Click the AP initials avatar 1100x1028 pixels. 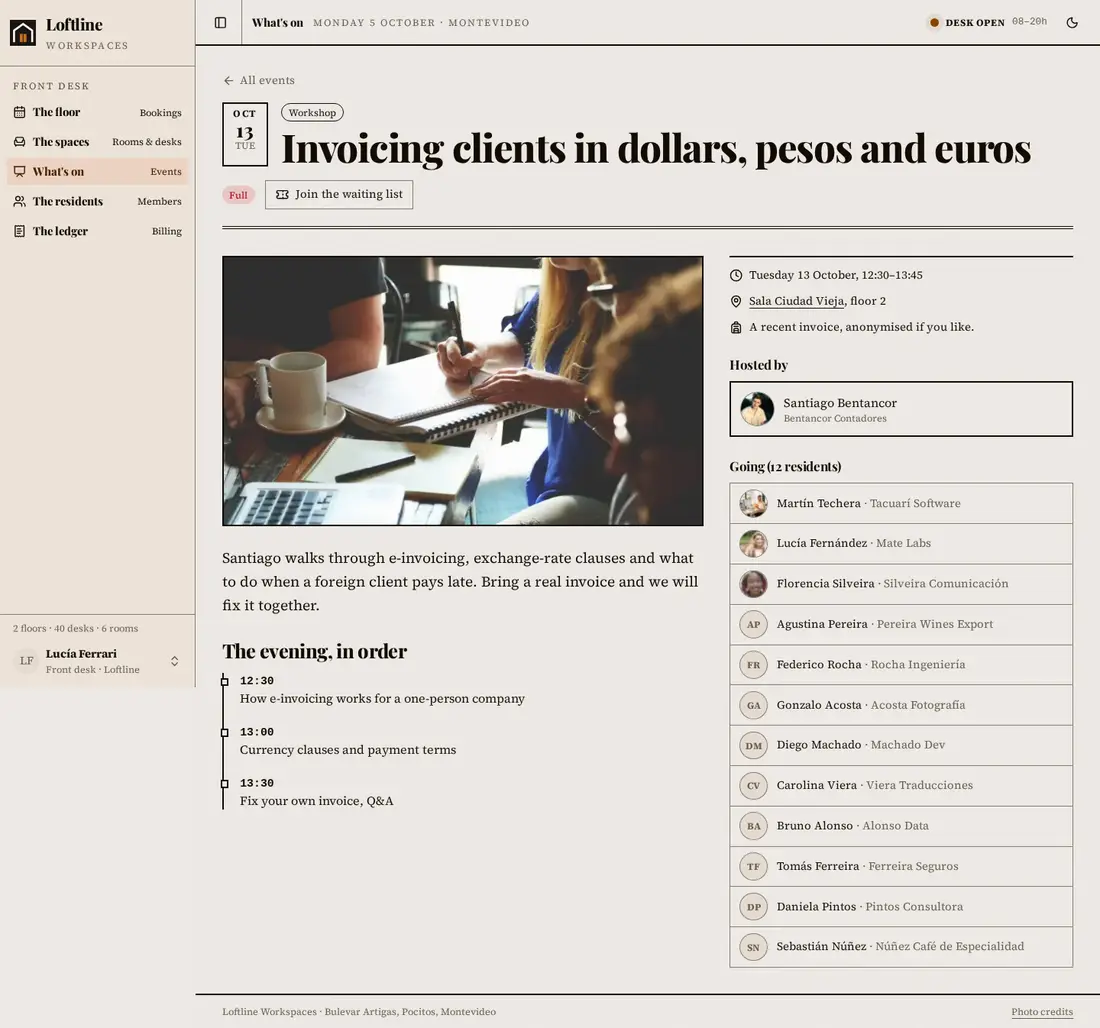click(753, 625)
